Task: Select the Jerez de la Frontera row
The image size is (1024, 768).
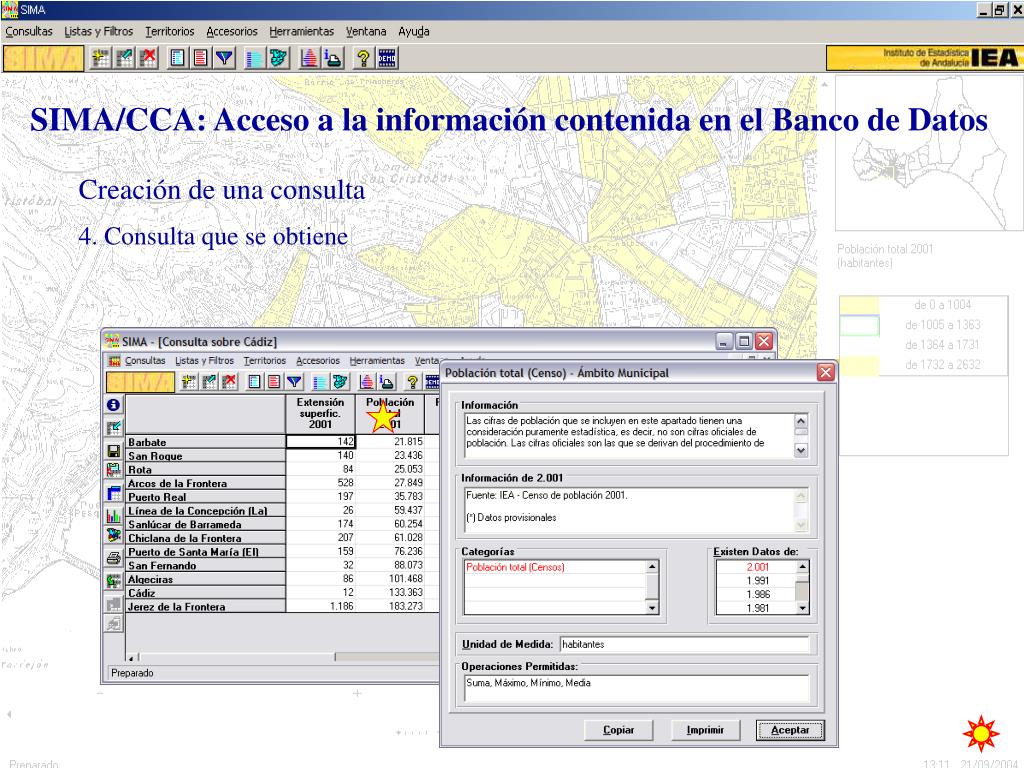Action: tap(205, 607)
